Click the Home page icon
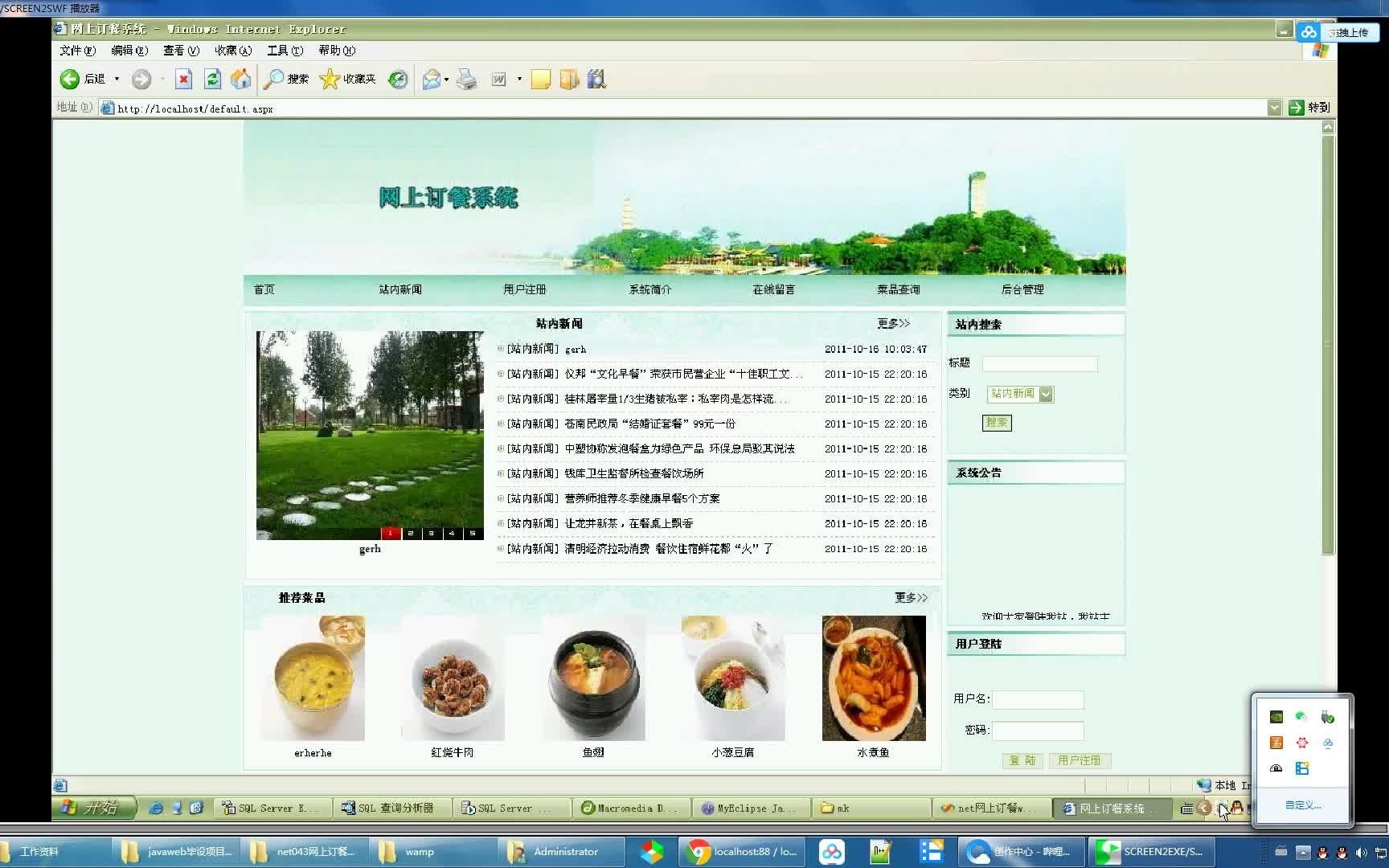Screen dimensions: 1389x868 pyautogui.click(x=240, y=79)
